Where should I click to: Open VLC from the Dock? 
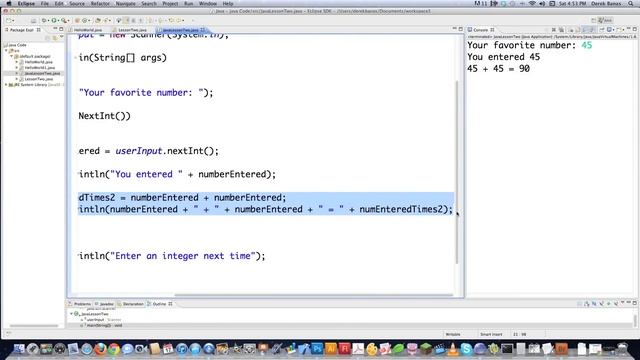tap(453, 349)
